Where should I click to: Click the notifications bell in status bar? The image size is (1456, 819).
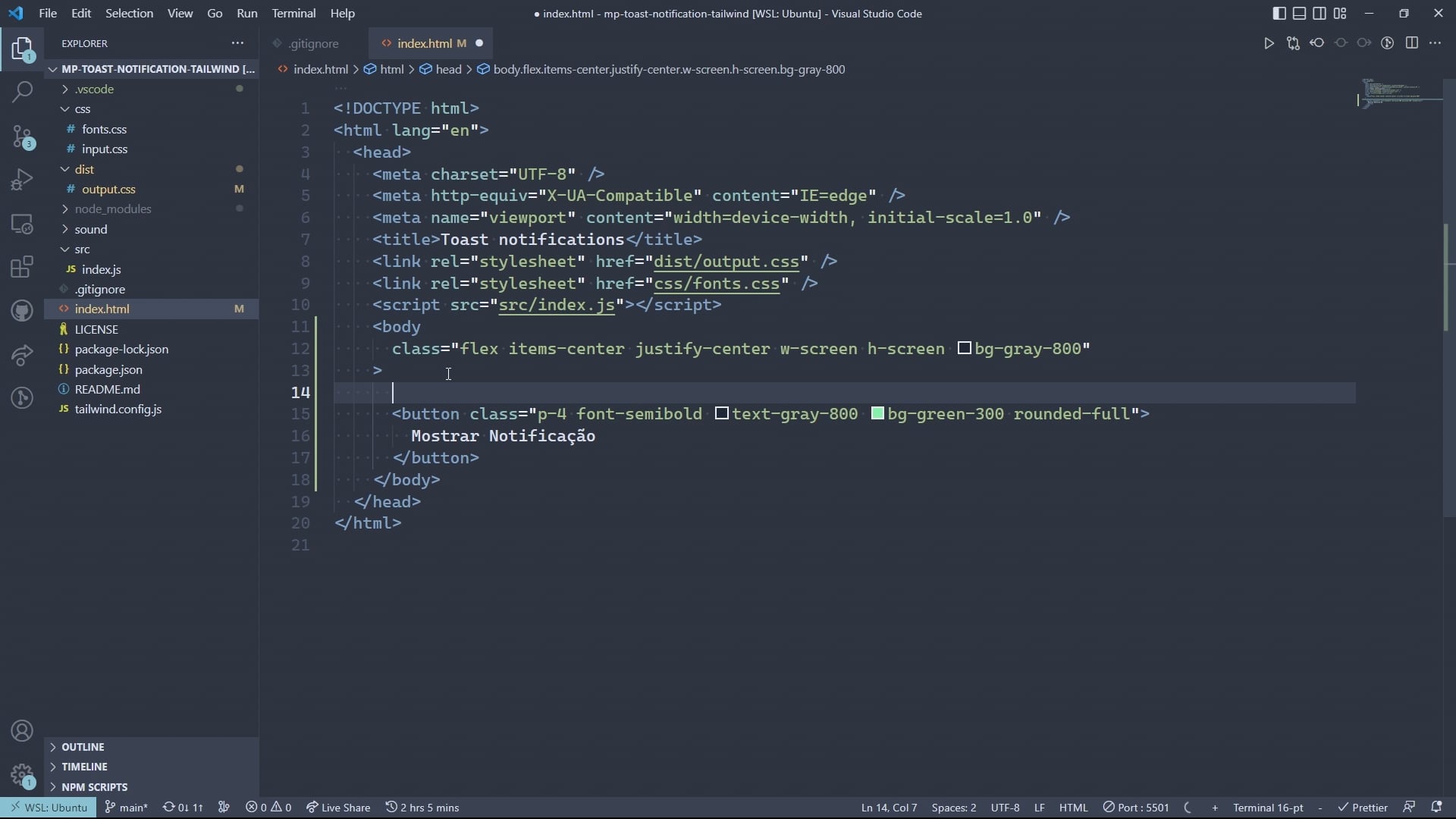pos(1436,807)
